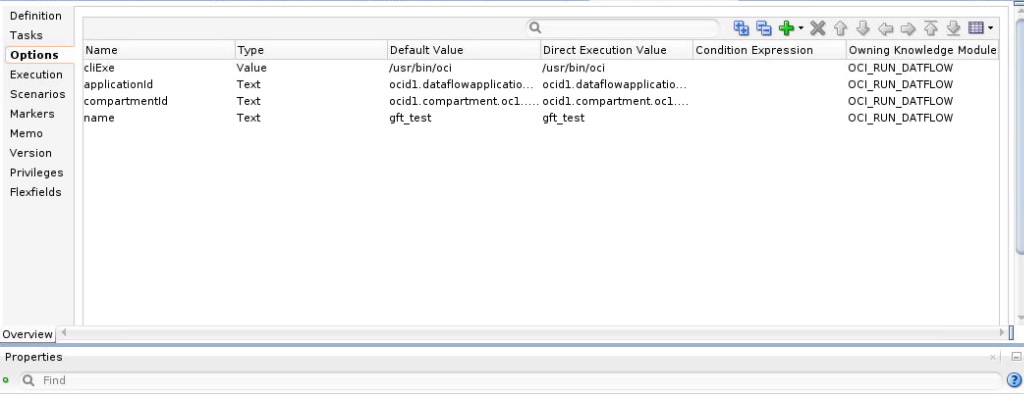Minimize the Properties panel

(1016, 357)
